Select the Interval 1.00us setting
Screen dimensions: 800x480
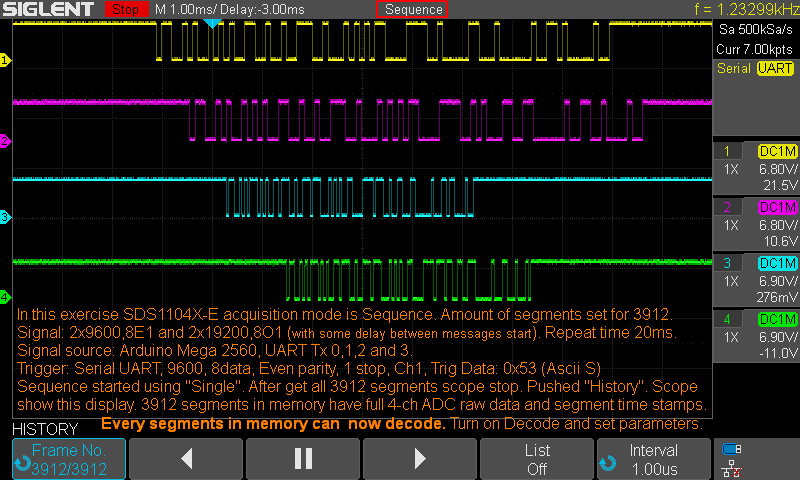point(654,459)
